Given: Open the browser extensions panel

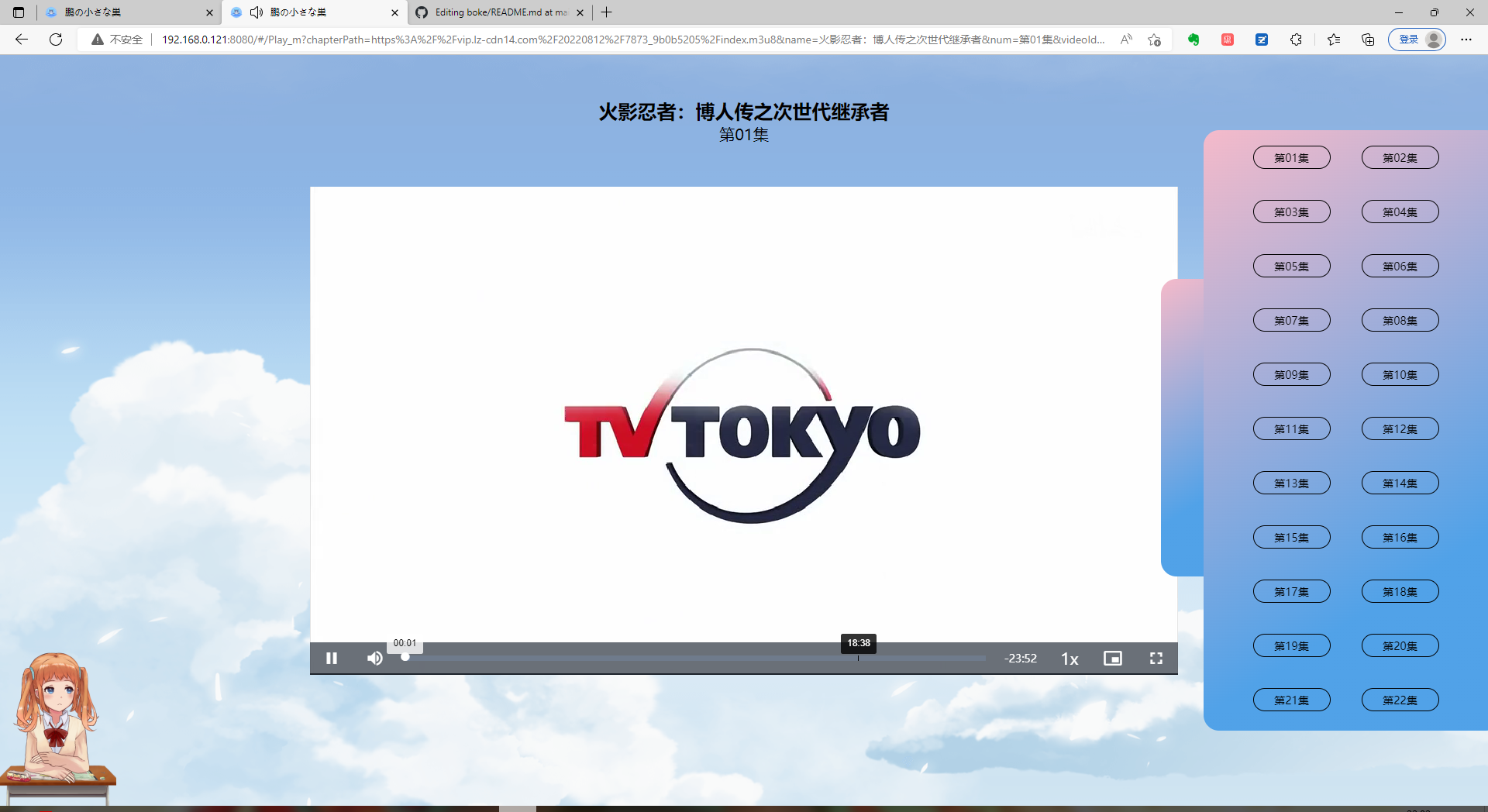Looking at the screenshot, I should pos(1297,40).
